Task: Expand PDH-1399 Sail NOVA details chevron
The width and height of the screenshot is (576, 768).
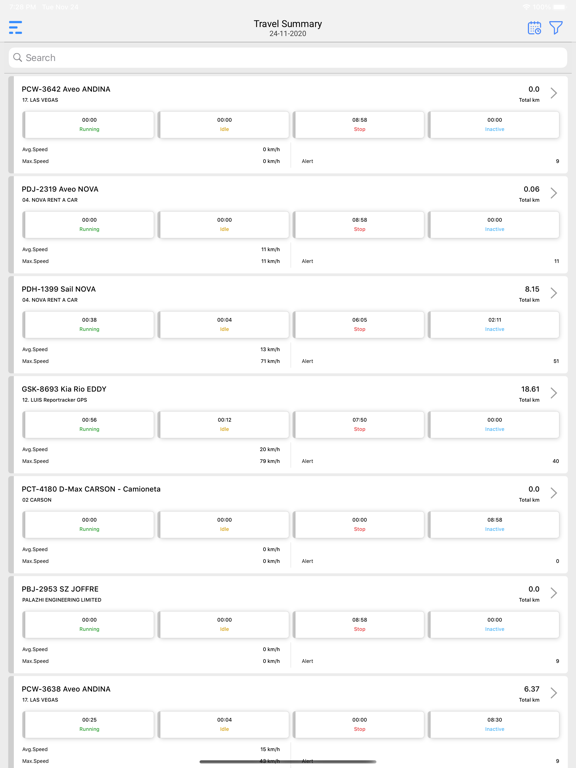Action: click(553, 293)
